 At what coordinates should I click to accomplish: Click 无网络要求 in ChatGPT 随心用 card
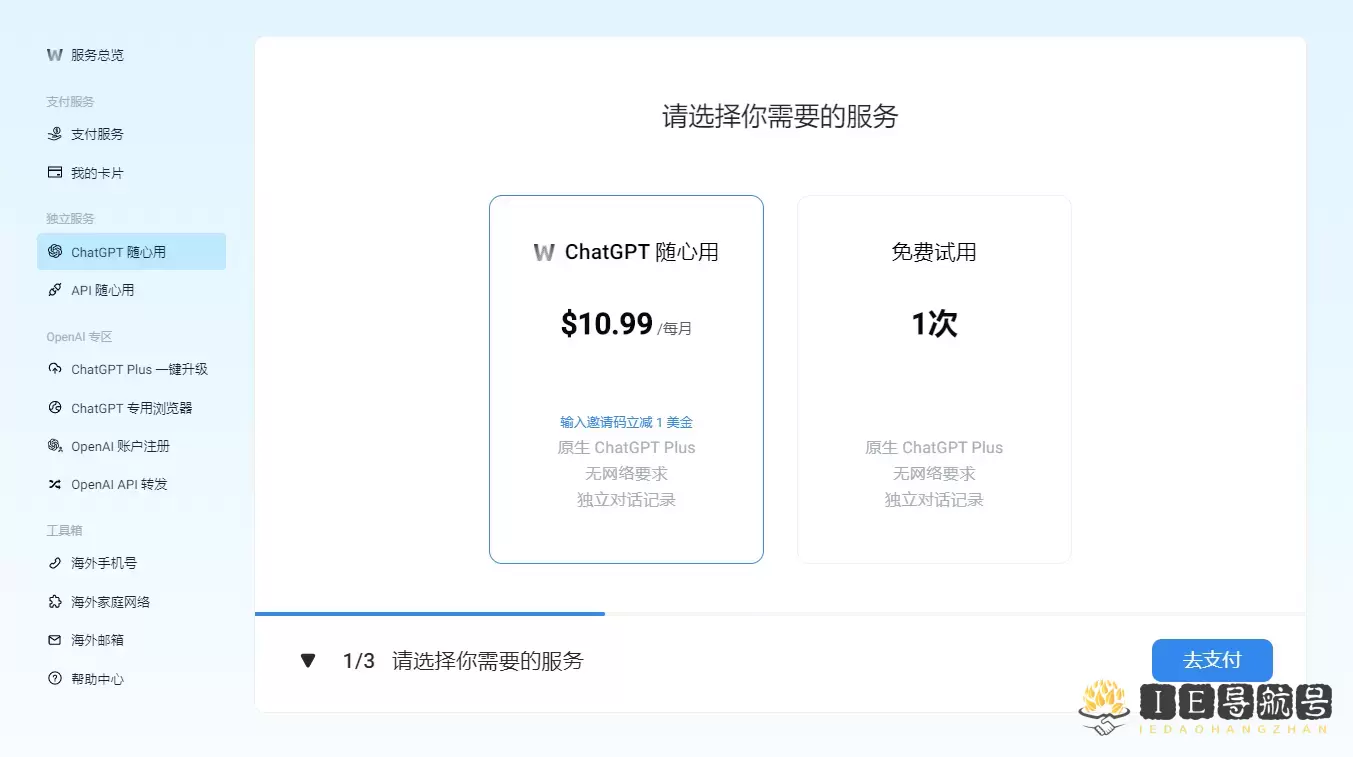[626, 474]
